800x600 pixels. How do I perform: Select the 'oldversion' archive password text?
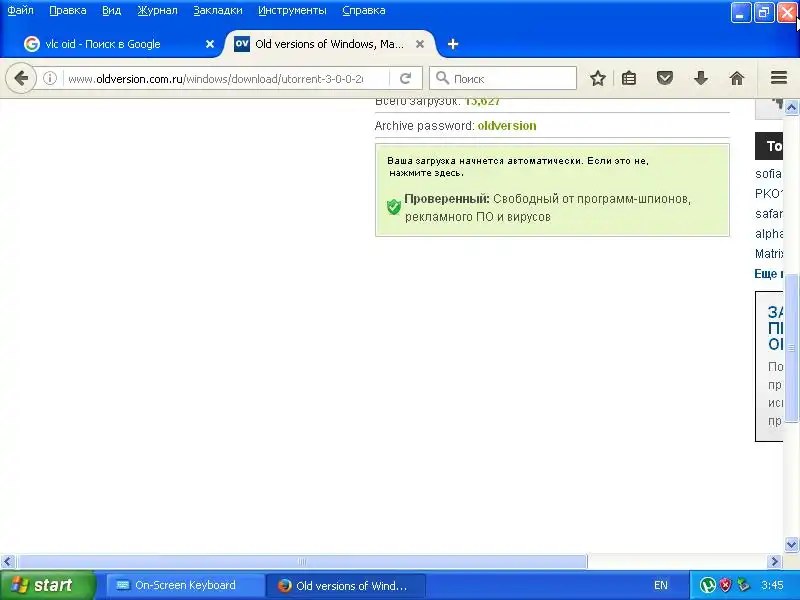pos(507,126)
